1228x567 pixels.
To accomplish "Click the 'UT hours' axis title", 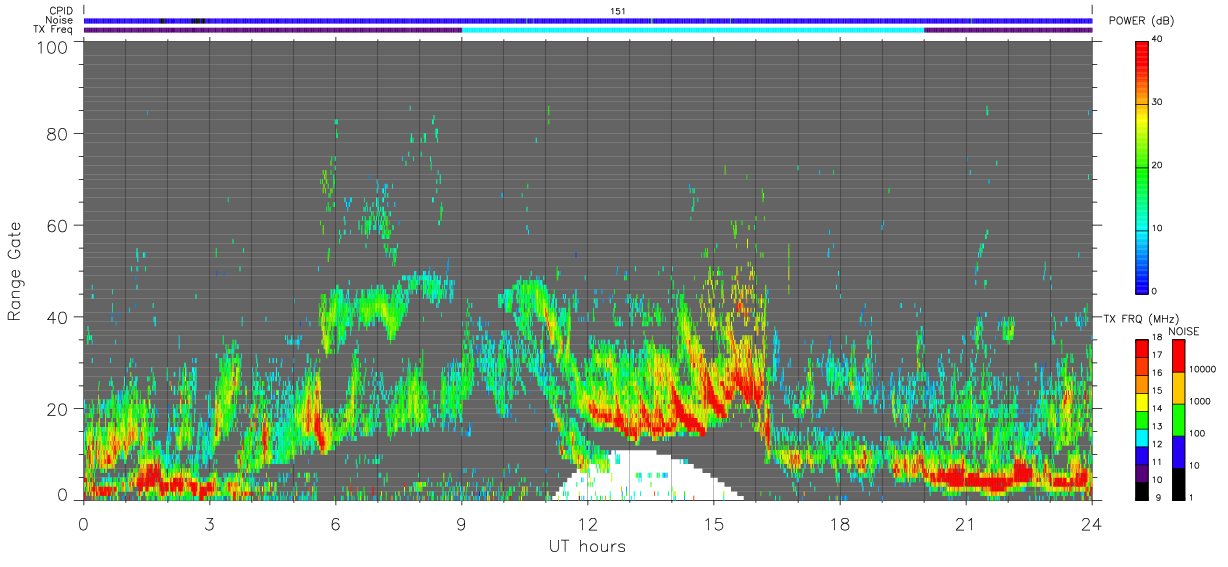I will tap(587, 546).
